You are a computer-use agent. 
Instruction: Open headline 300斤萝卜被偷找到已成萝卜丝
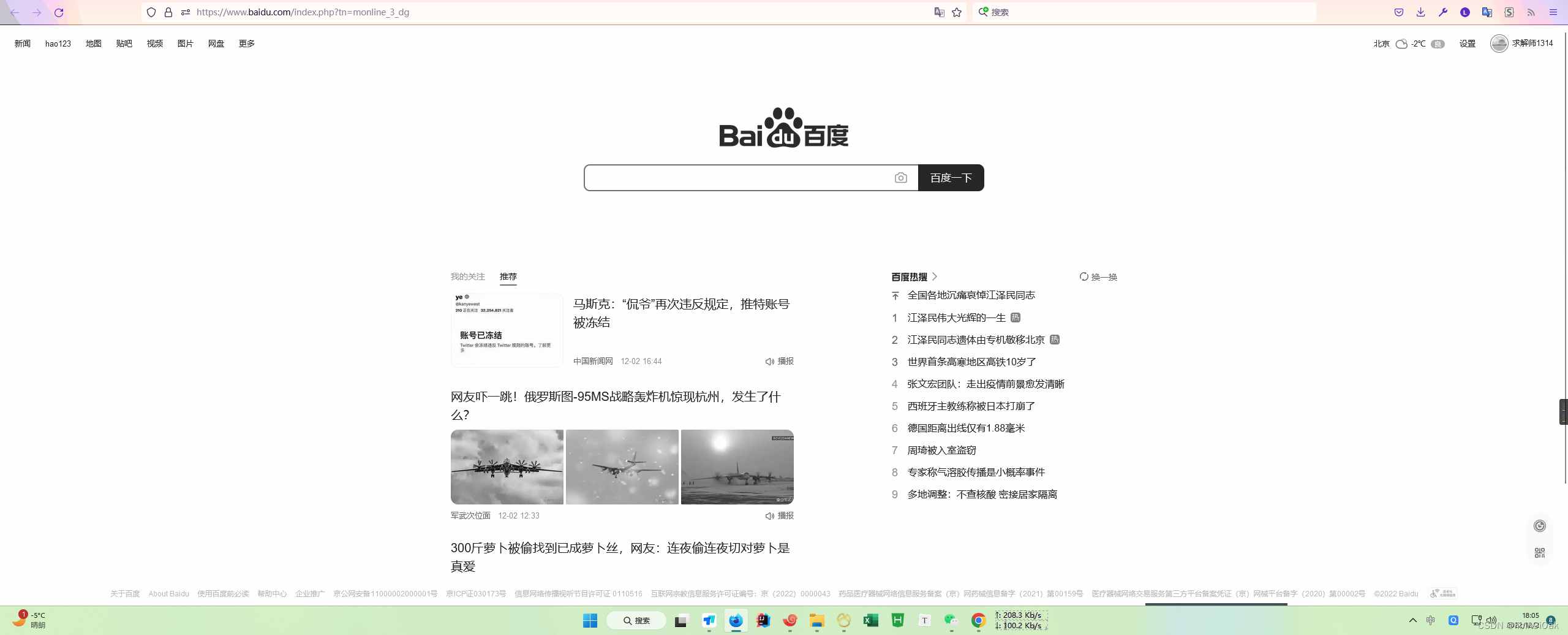pos(620,557)
